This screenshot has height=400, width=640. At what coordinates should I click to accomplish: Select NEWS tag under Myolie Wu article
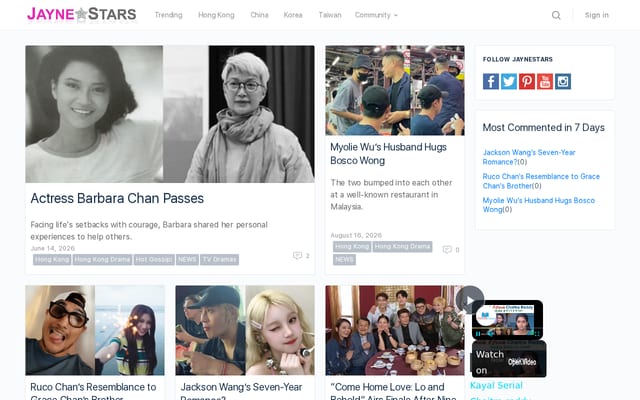[x=344, y=260]
